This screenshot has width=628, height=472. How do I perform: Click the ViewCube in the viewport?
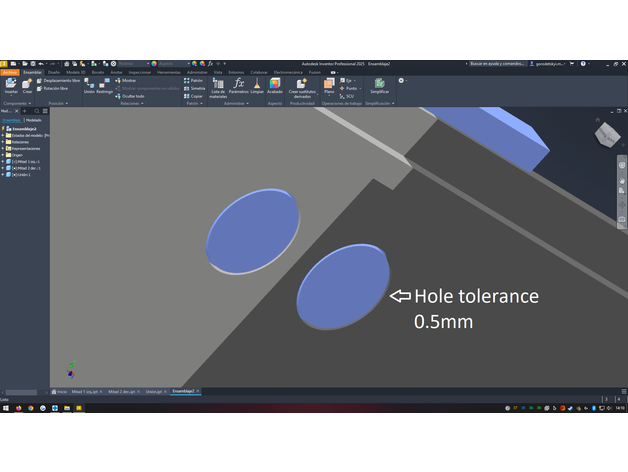[x=606, y=136]
